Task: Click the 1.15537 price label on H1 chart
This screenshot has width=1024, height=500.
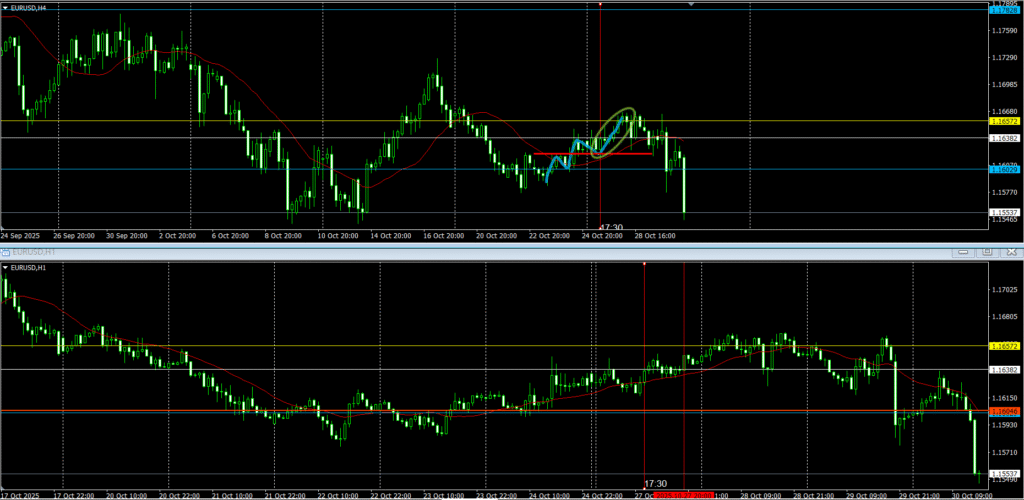Action: point(1005,473)
